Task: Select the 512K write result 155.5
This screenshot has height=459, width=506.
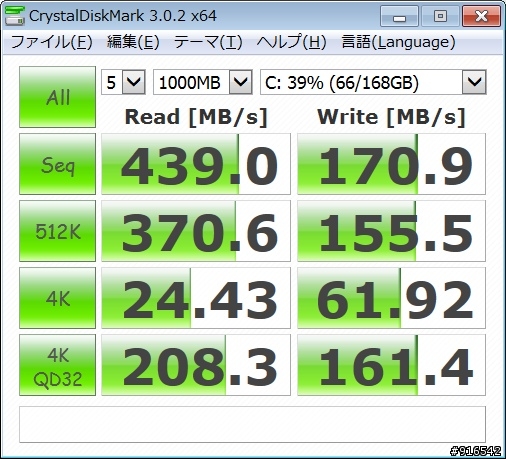Action: (391, 231)
